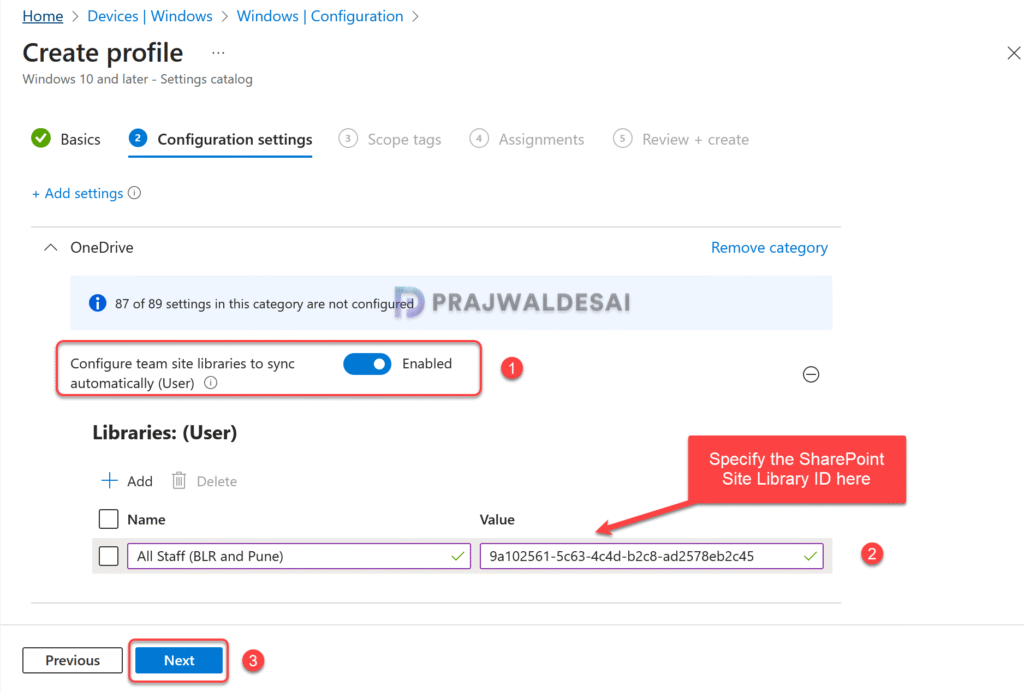This screenshot has width=1024, height=692.
Task: Open the Home breadcrumb link
Action: click(x=42, y=16)
